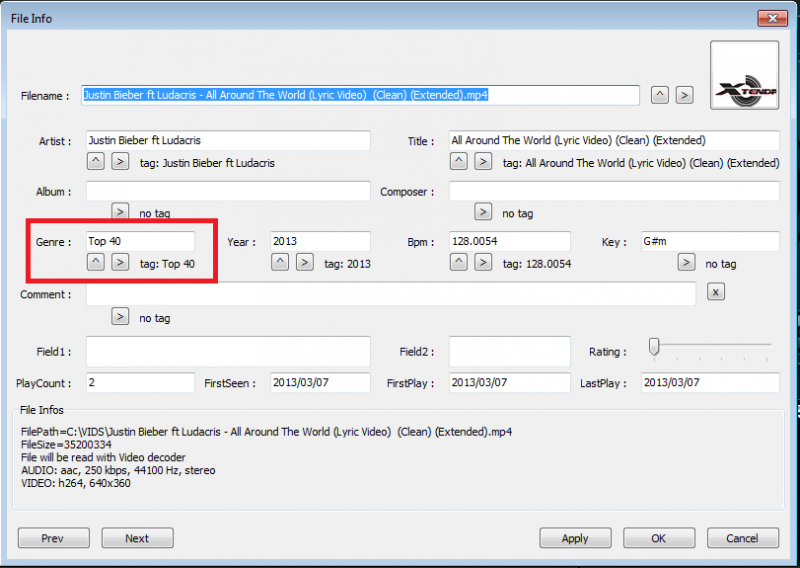Click the up-arrow button under Title field
Viewport: 800px width, 568px height.
point(459,161)
